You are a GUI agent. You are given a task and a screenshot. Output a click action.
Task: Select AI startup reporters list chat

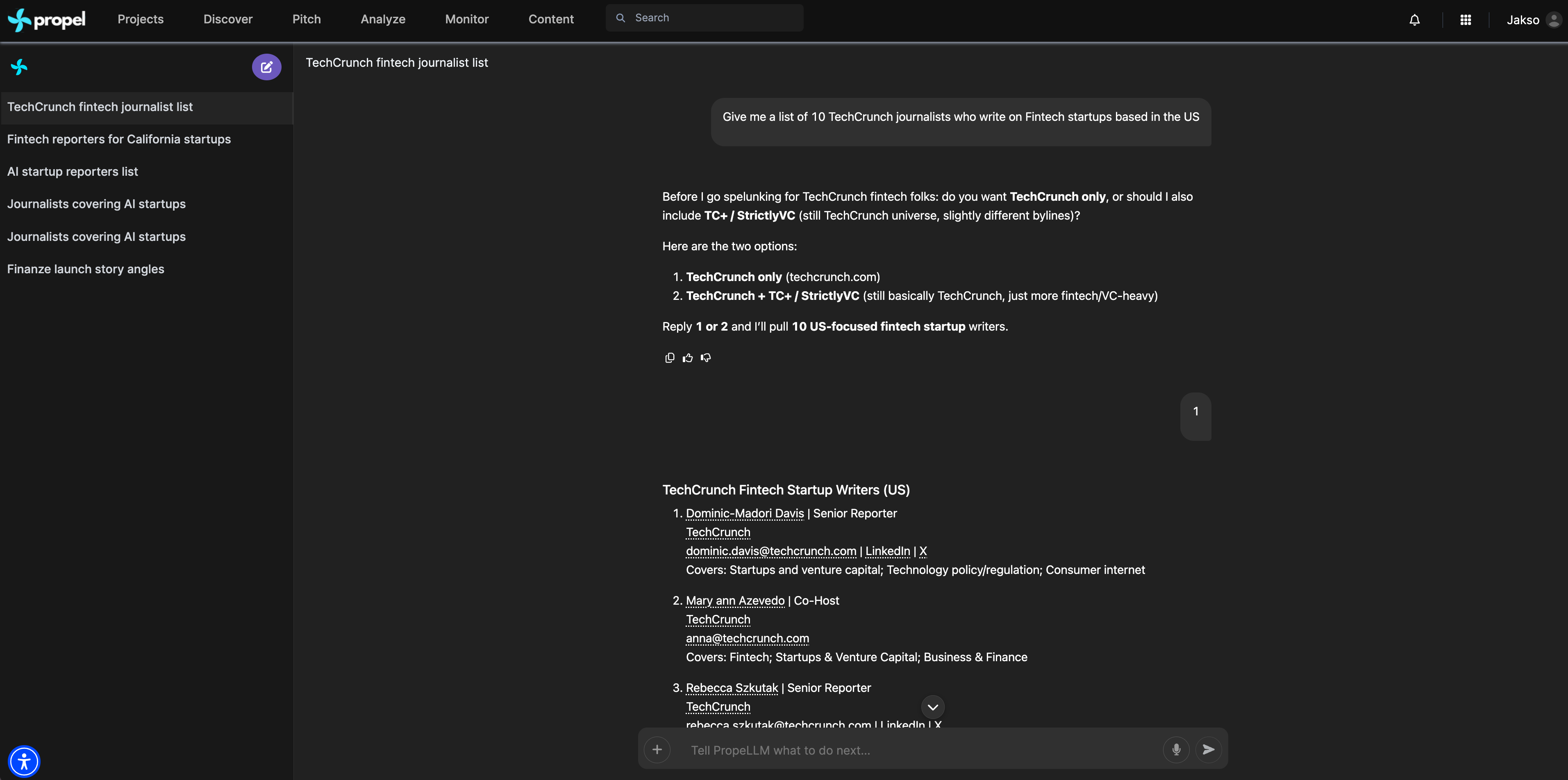click(73, 172)
